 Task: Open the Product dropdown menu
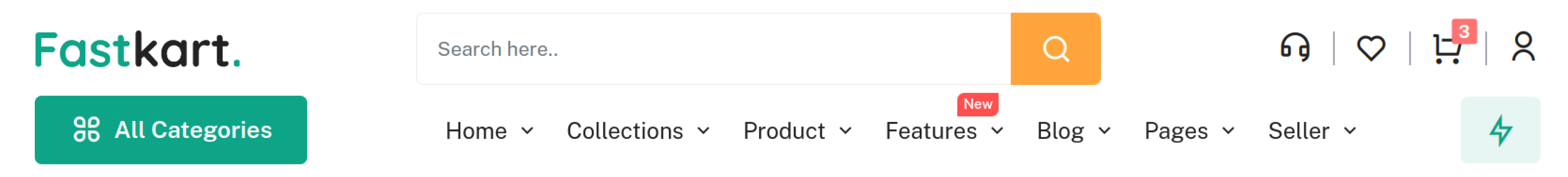click(x=797, y=131)
